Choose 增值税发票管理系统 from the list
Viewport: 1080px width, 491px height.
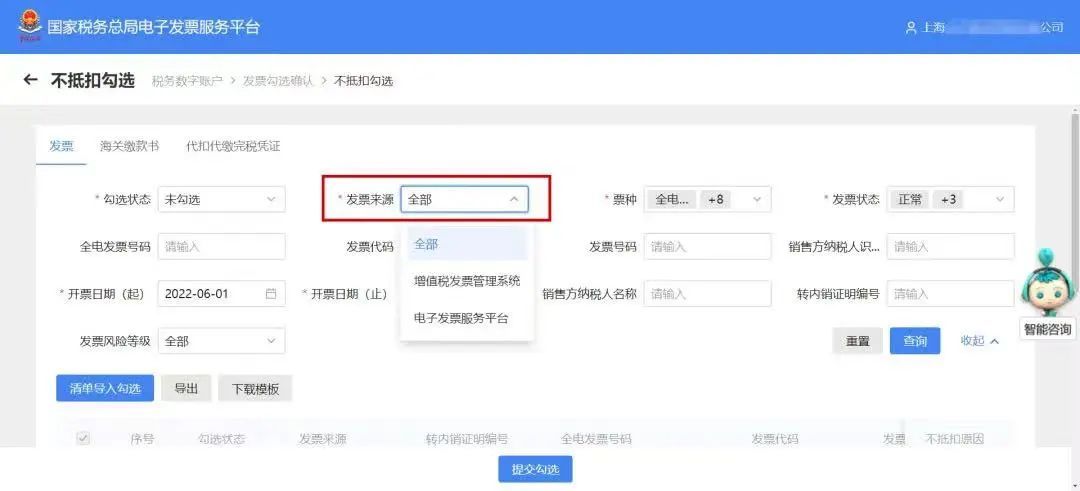[467, 281]
